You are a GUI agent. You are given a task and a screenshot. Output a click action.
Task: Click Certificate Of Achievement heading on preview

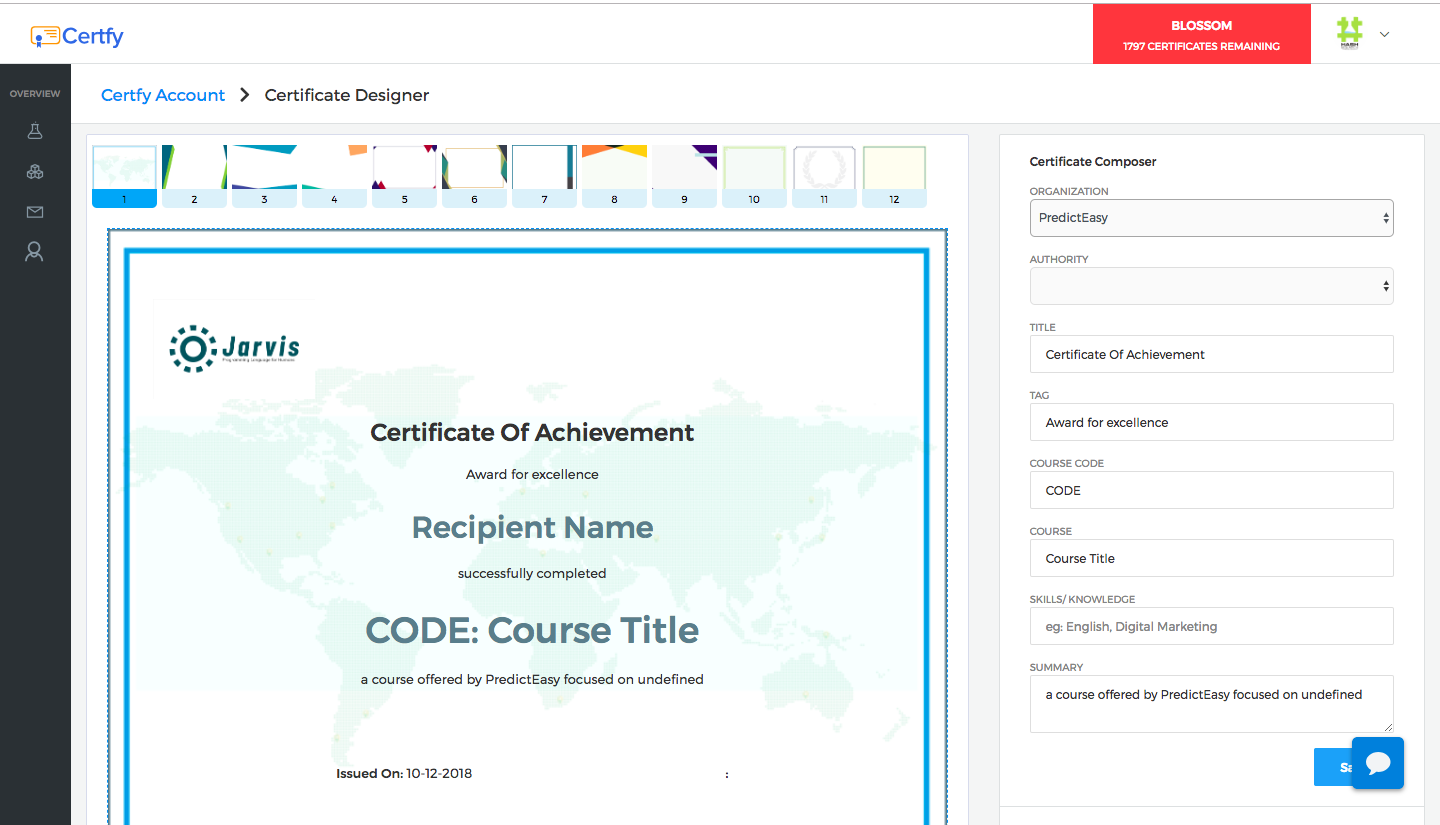532,433
